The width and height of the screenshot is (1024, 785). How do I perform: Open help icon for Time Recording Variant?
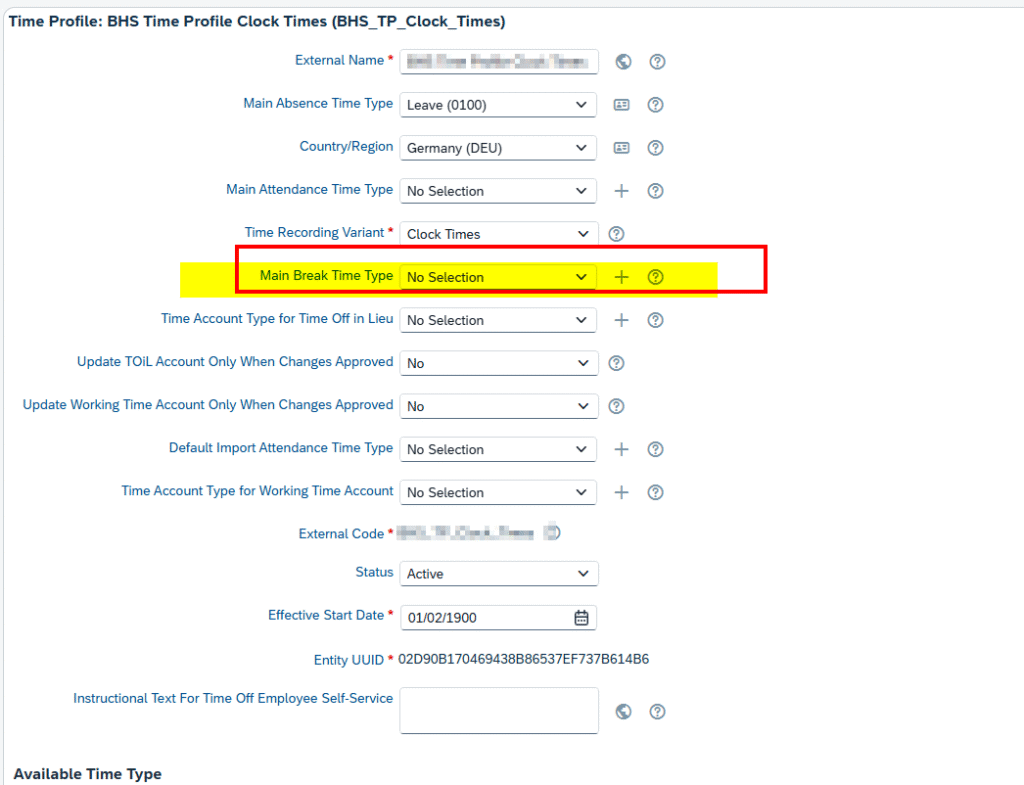pyautogui.click(x=617, y=234)
